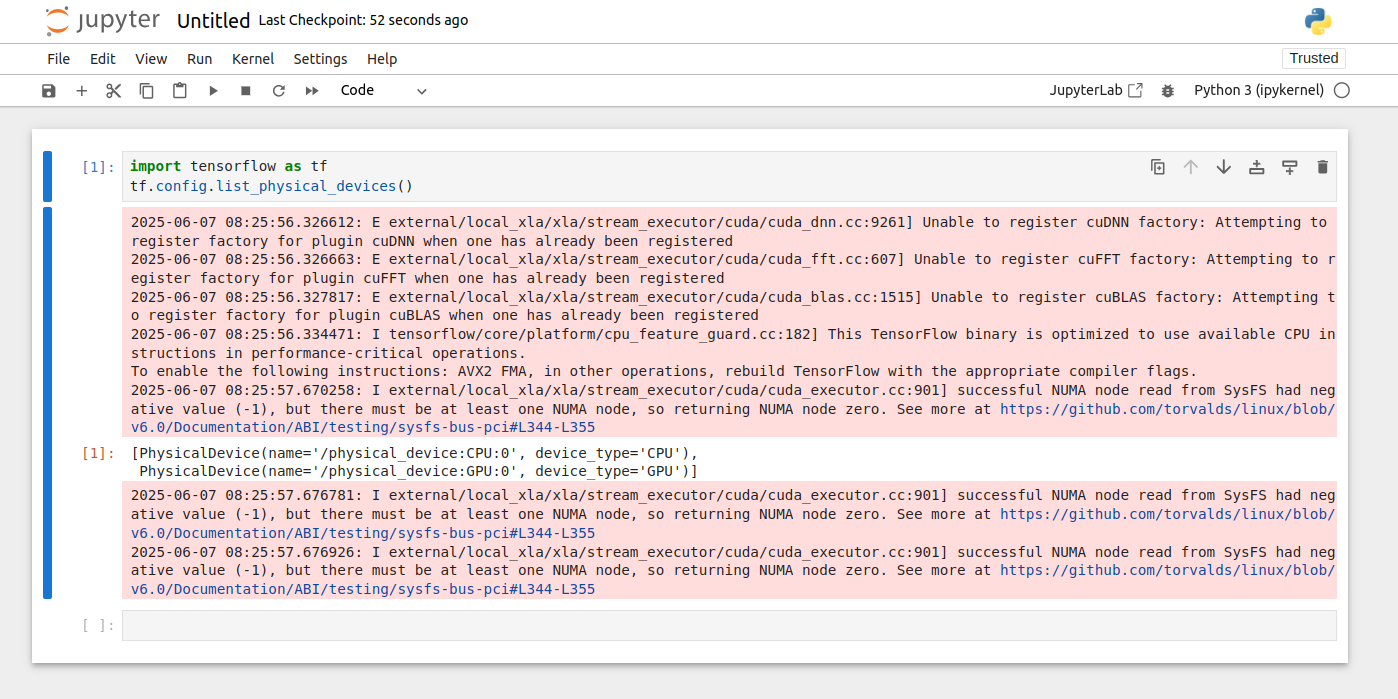Image resolution: width=1398 pixels, height=699 pixels.
Task: Run the selected cell with play icon
Action: click(213, 91)
